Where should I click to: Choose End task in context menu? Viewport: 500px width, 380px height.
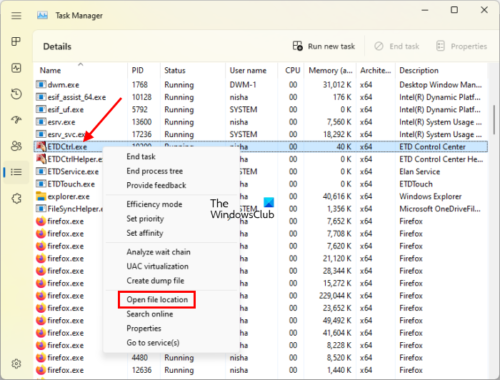pos(141,156)
